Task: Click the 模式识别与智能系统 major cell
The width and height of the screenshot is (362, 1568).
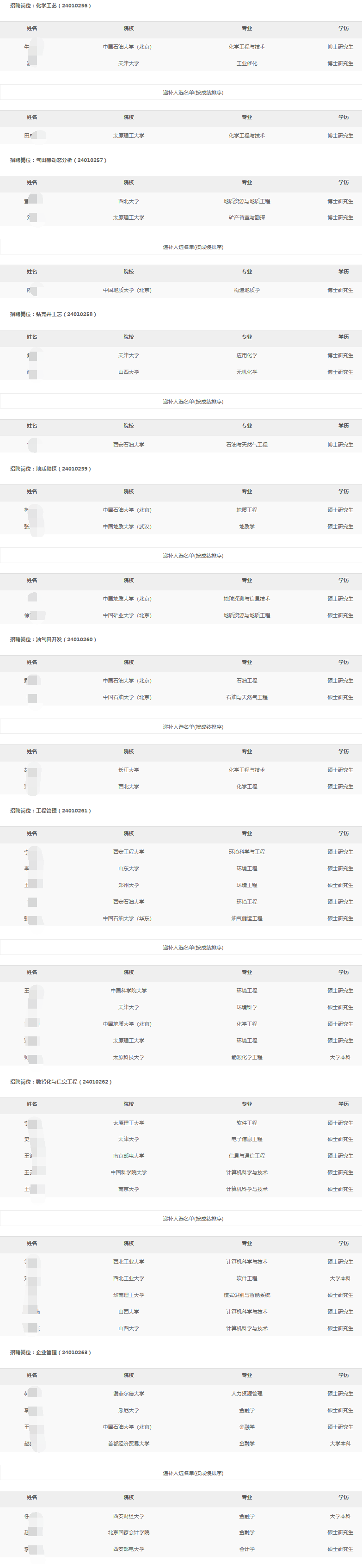Action: click(x=246, y=1295)
